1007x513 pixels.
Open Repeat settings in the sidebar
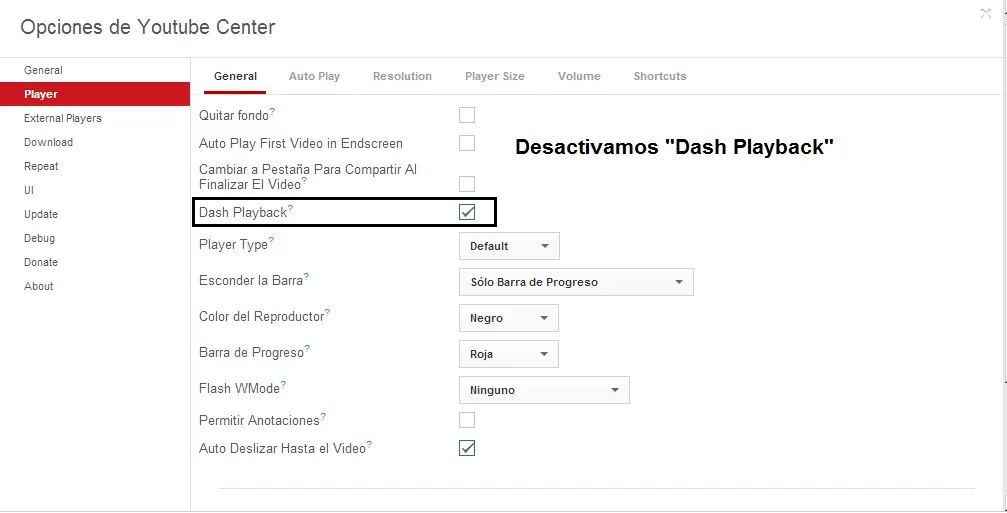95,166
